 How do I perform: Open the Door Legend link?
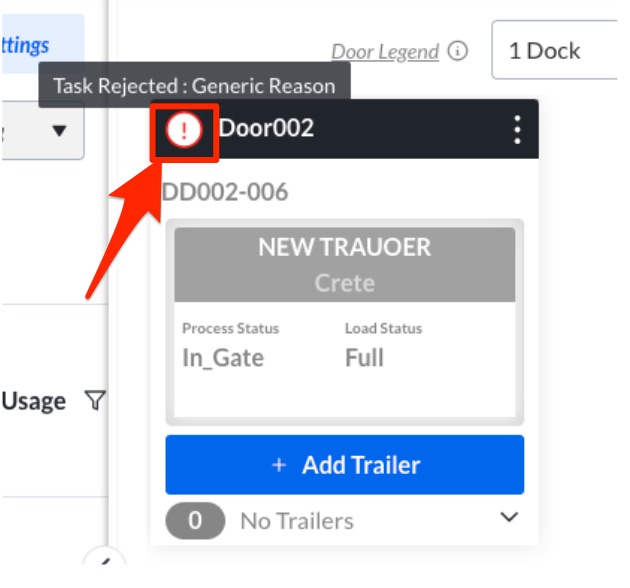pos(385,52)
